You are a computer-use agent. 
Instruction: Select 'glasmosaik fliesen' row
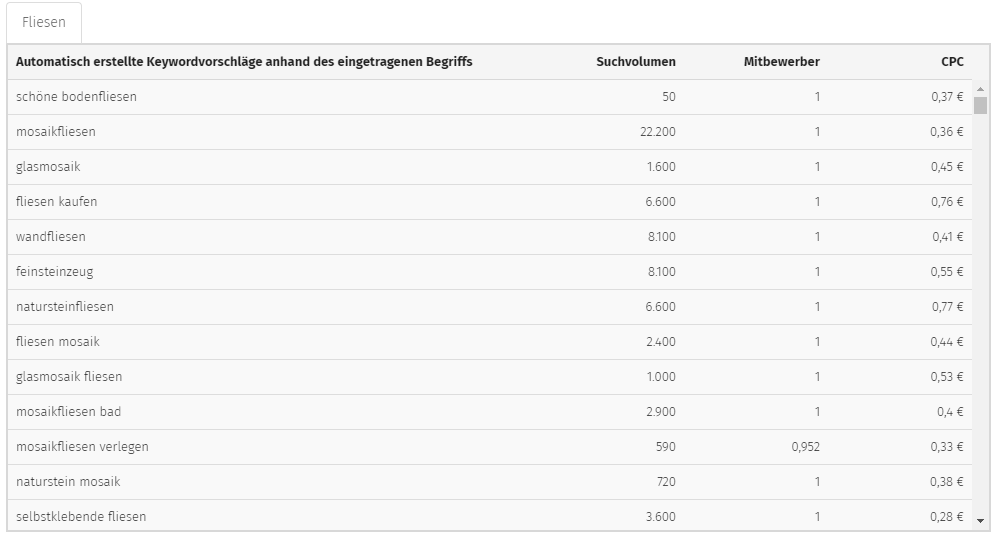pyautogui.click(x=490, y=376)
